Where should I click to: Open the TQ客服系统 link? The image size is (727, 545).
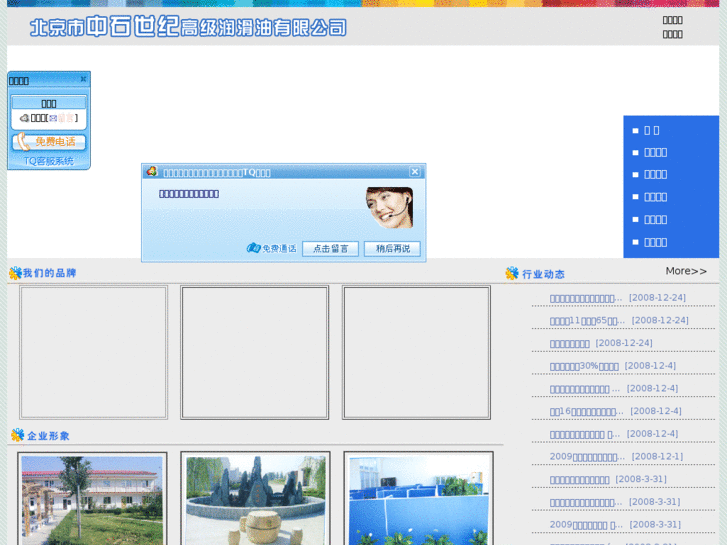(x=49, y=161)
